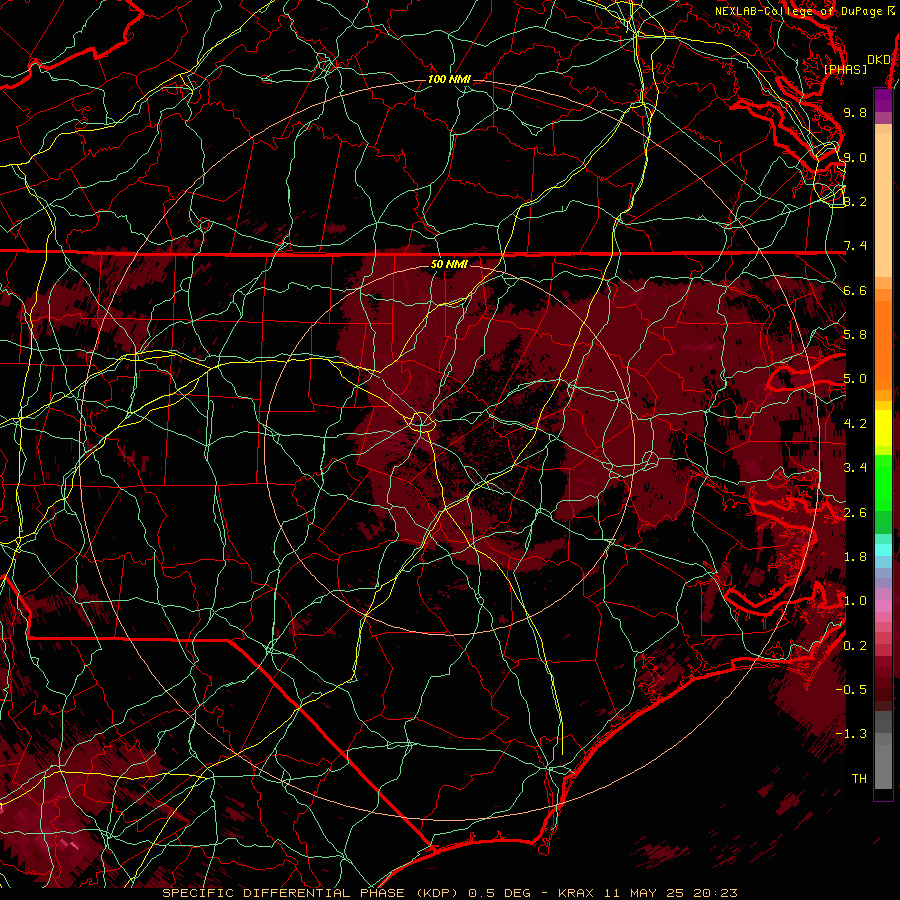Click the 8.2 value on the color scale
The image size is (900, 900).
[855, 201]
